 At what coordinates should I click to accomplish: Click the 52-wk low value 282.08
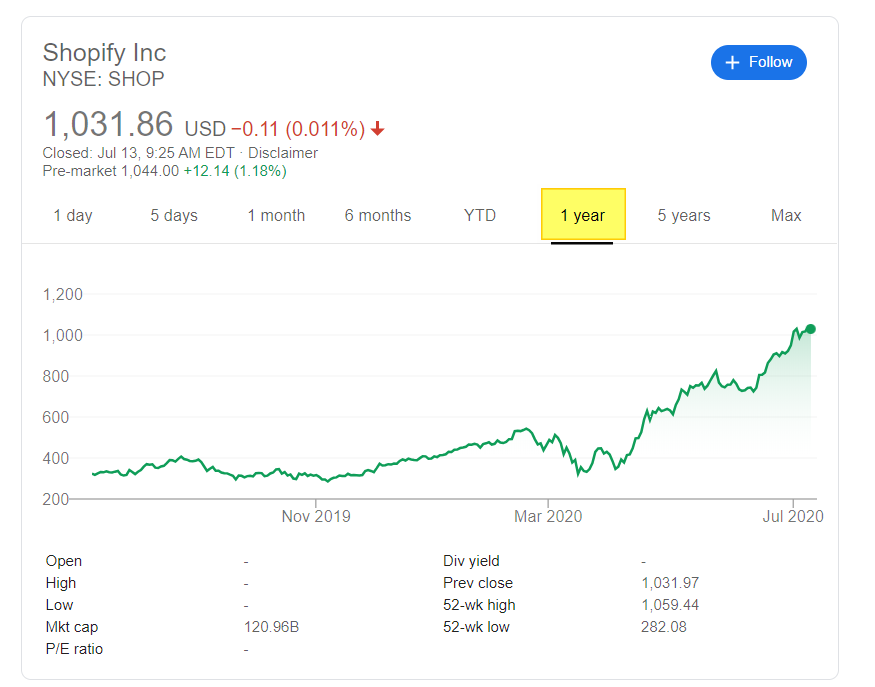pyautogui.click(x=664, y=627)
